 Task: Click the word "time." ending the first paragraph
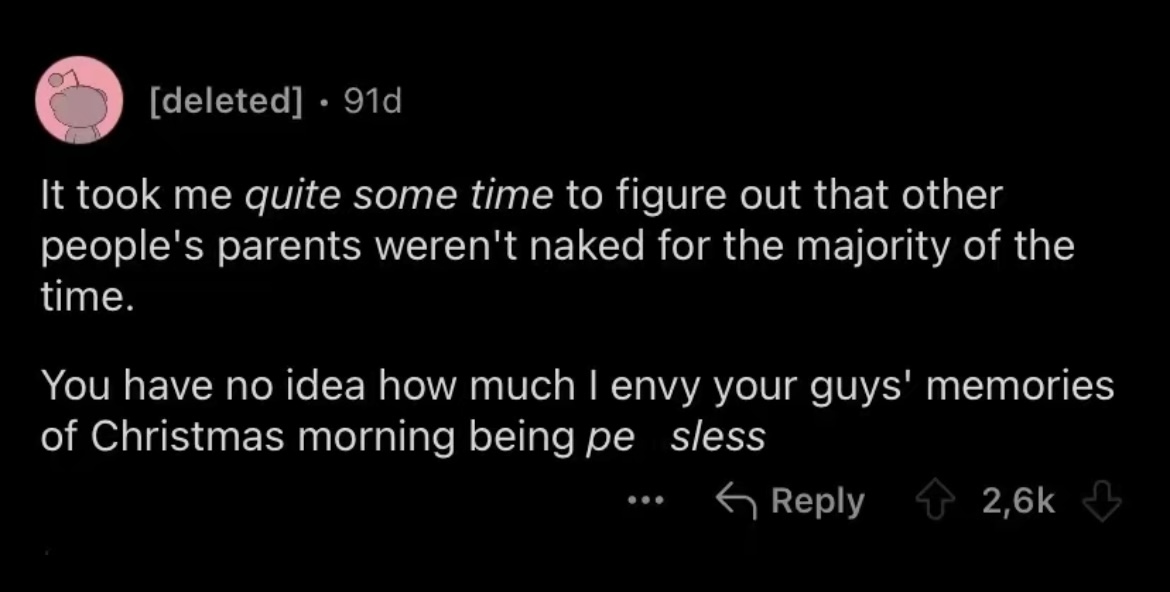85,294
